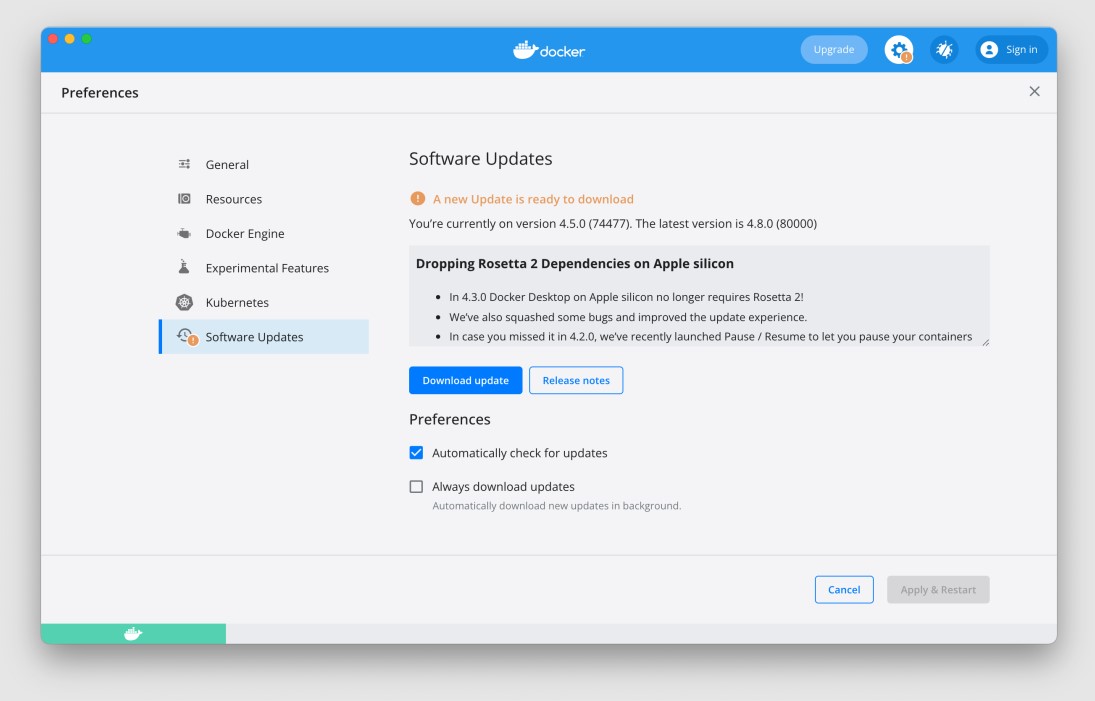Image resolution: width=1095 pixels, height=701 pixels.
Task: Click the whale icon in bottom status bar
Action: point(133,634)
